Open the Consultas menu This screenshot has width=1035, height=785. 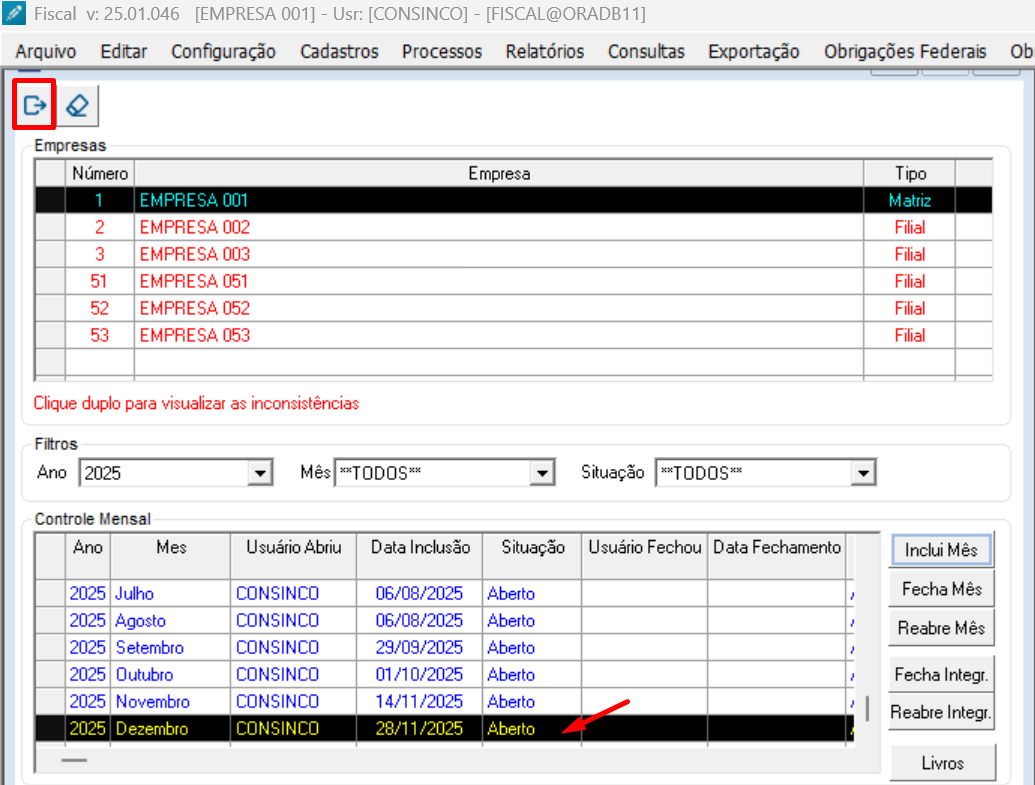(x=646, y=51)
